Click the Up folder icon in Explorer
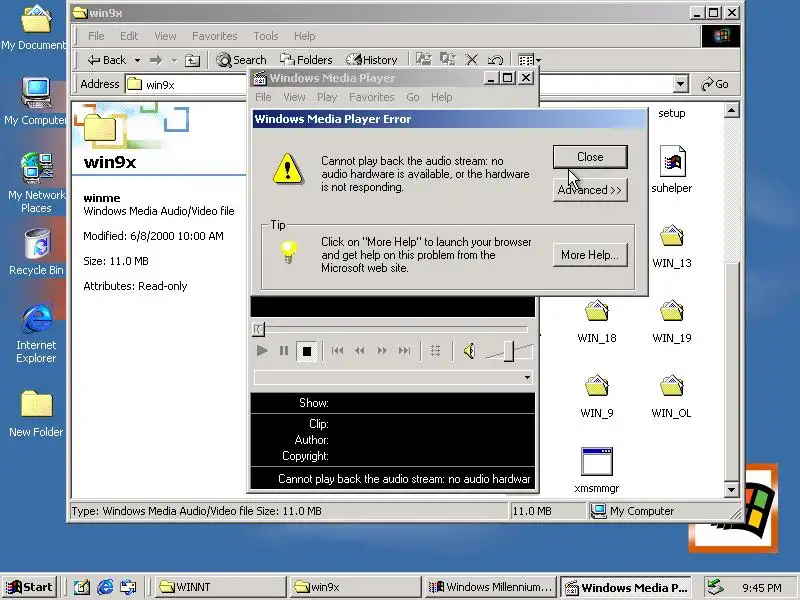 (192, 60)
